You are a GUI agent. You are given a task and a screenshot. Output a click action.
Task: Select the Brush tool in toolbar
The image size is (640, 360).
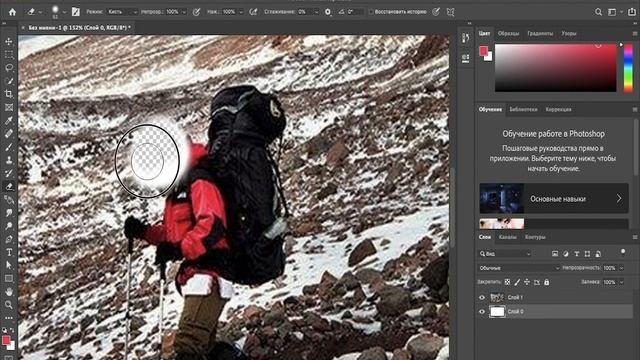tap(9, 147)
